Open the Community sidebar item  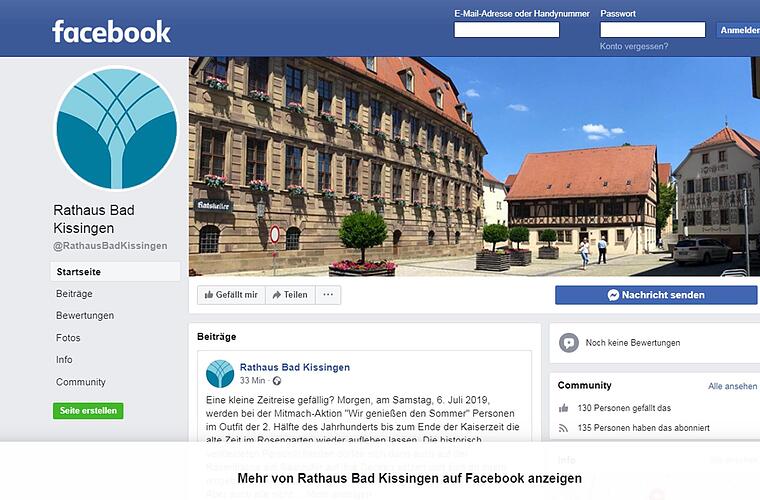pos(81,382)
